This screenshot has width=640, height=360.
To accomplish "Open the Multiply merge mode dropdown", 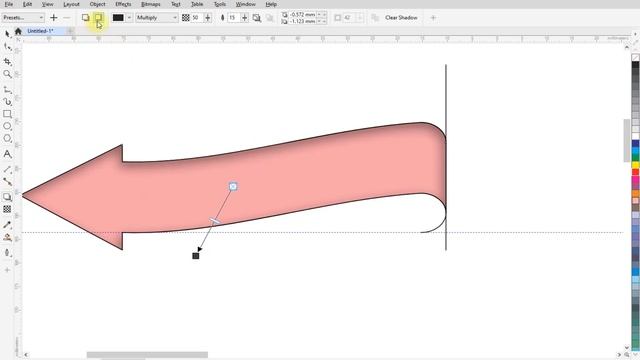I will click(x=157, y=18).
